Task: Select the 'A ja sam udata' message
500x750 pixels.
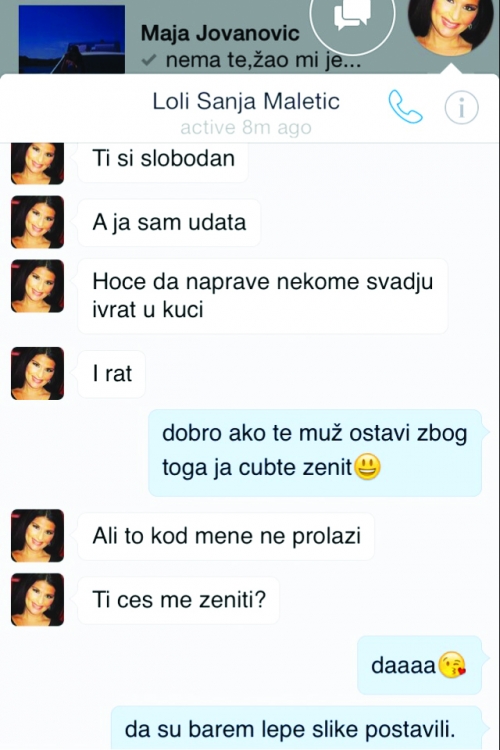Action: point(169,222)
